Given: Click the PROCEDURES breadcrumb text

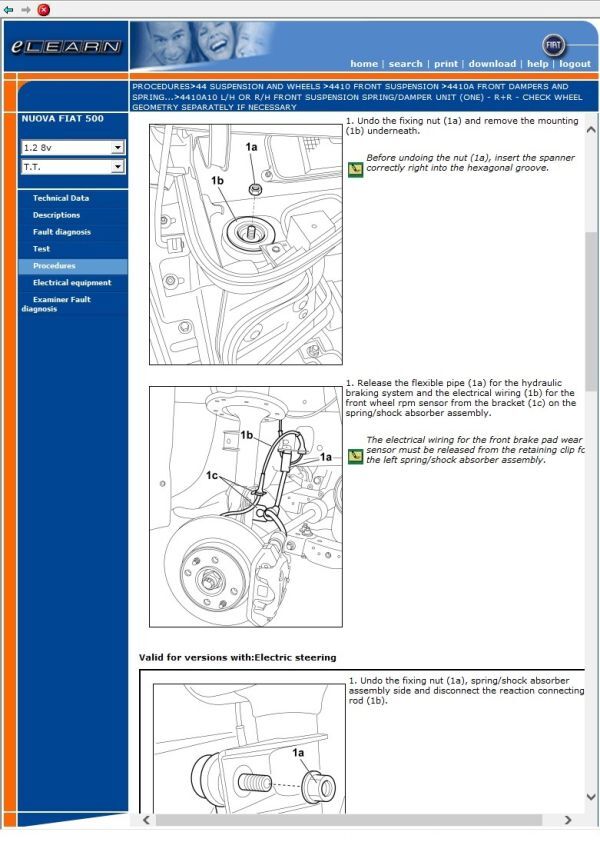Looking at the screenshot, I should pyautogui.click(x=161, y=86).
